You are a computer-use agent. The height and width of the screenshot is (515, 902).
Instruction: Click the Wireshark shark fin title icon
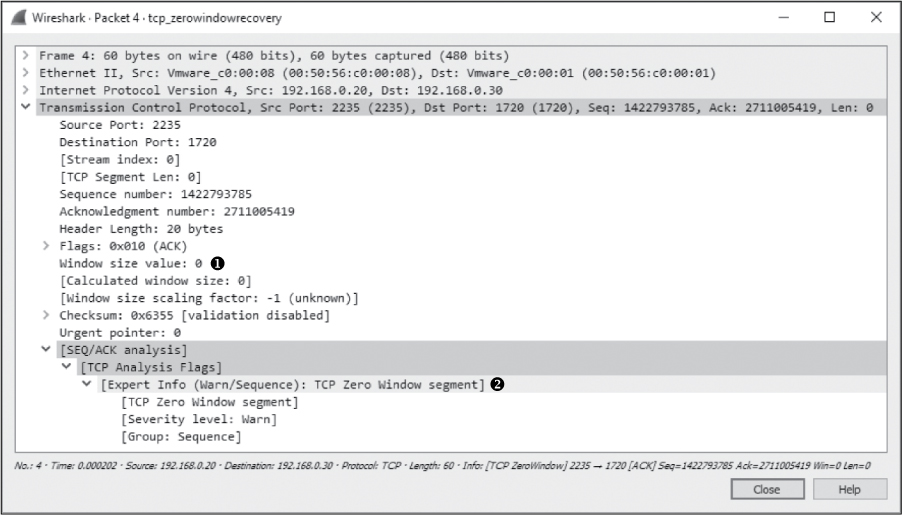[x=18, y=17]
